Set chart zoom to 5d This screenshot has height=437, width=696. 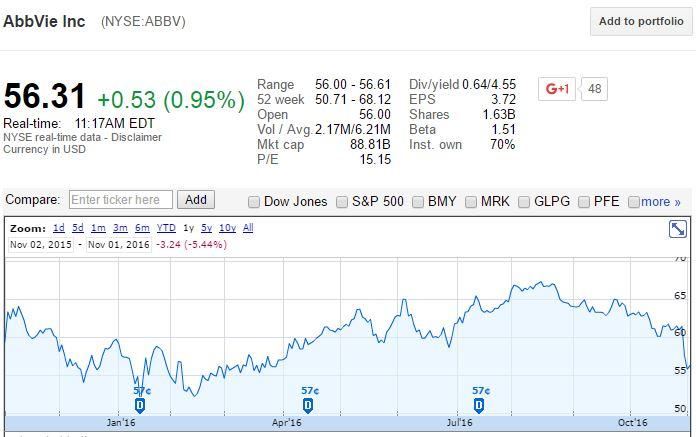tap(78, 228)
